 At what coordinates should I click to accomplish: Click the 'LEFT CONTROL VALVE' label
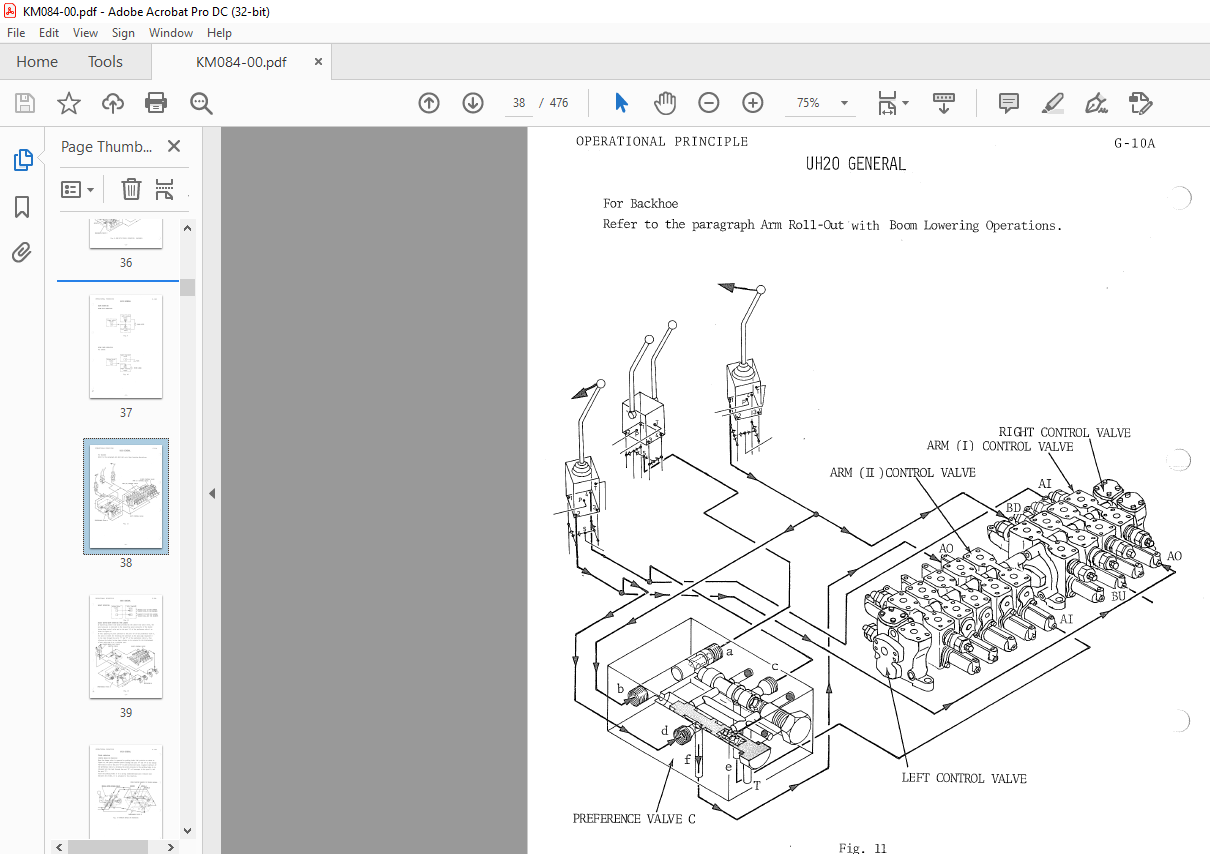point(964,778)
